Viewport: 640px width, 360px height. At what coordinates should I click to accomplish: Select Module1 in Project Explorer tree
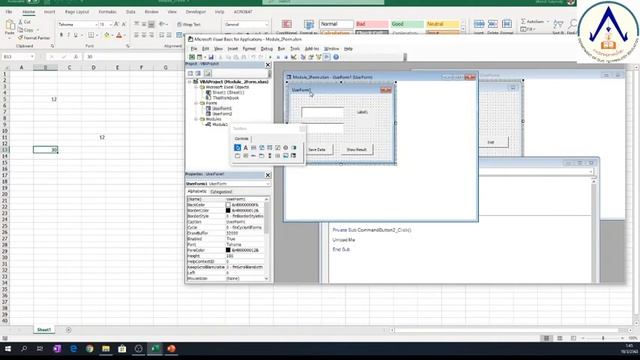point(220,124)
